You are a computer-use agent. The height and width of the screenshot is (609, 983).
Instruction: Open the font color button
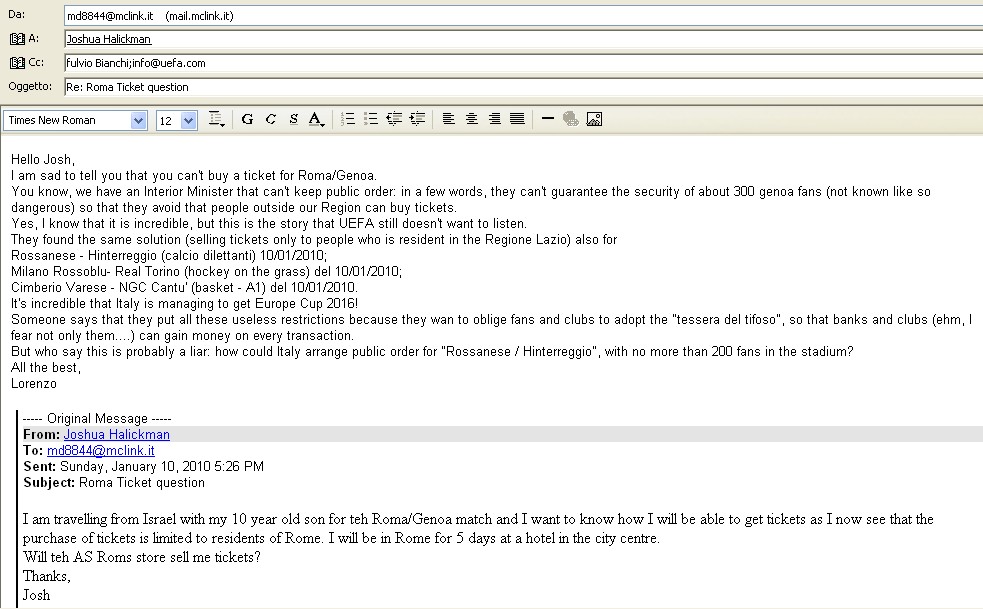pos(317,119)
